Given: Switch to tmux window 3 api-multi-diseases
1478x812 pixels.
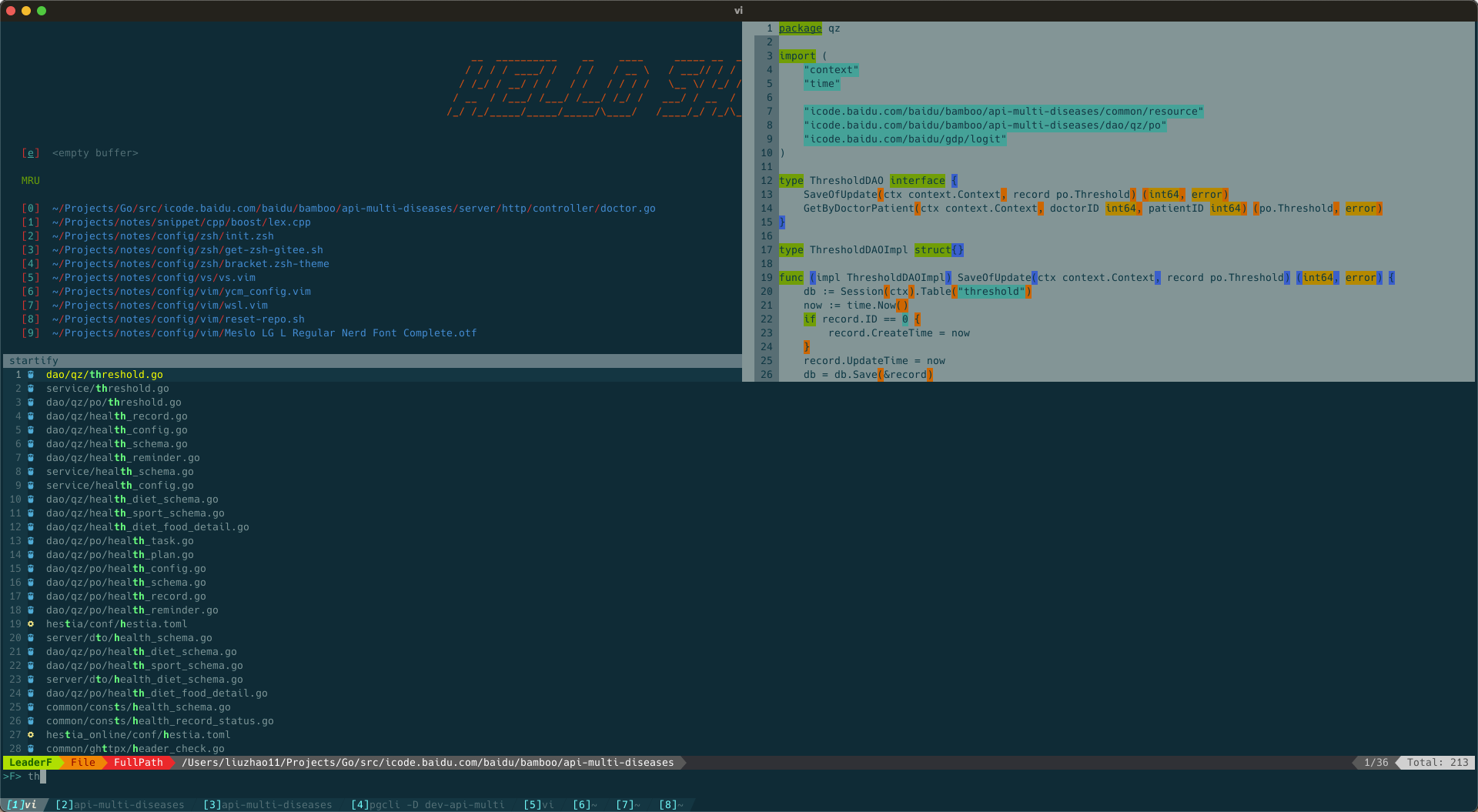Looking at the screenshot, I should [268, 805].
